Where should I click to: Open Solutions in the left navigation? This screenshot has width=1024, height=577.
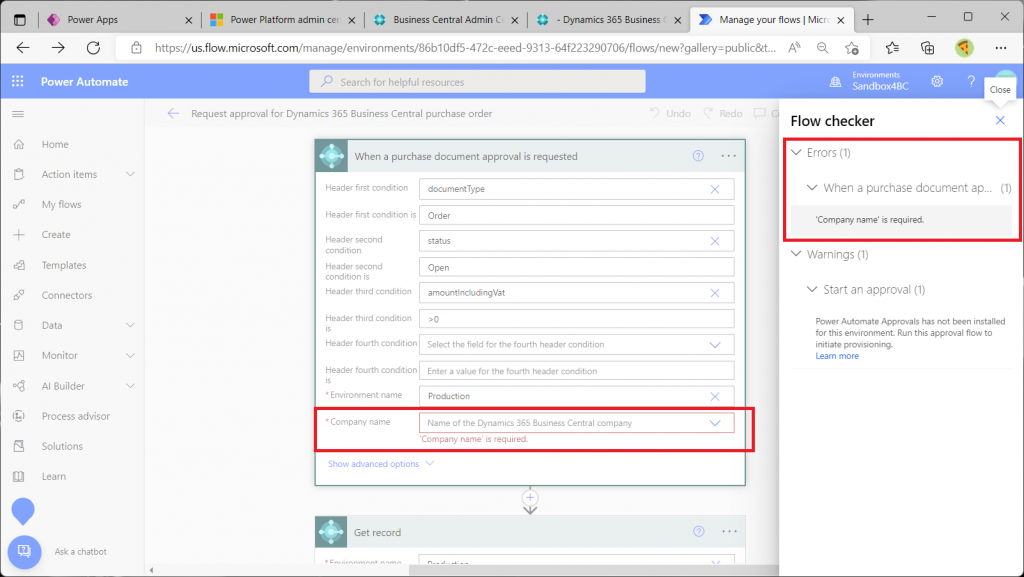point(62,446)
